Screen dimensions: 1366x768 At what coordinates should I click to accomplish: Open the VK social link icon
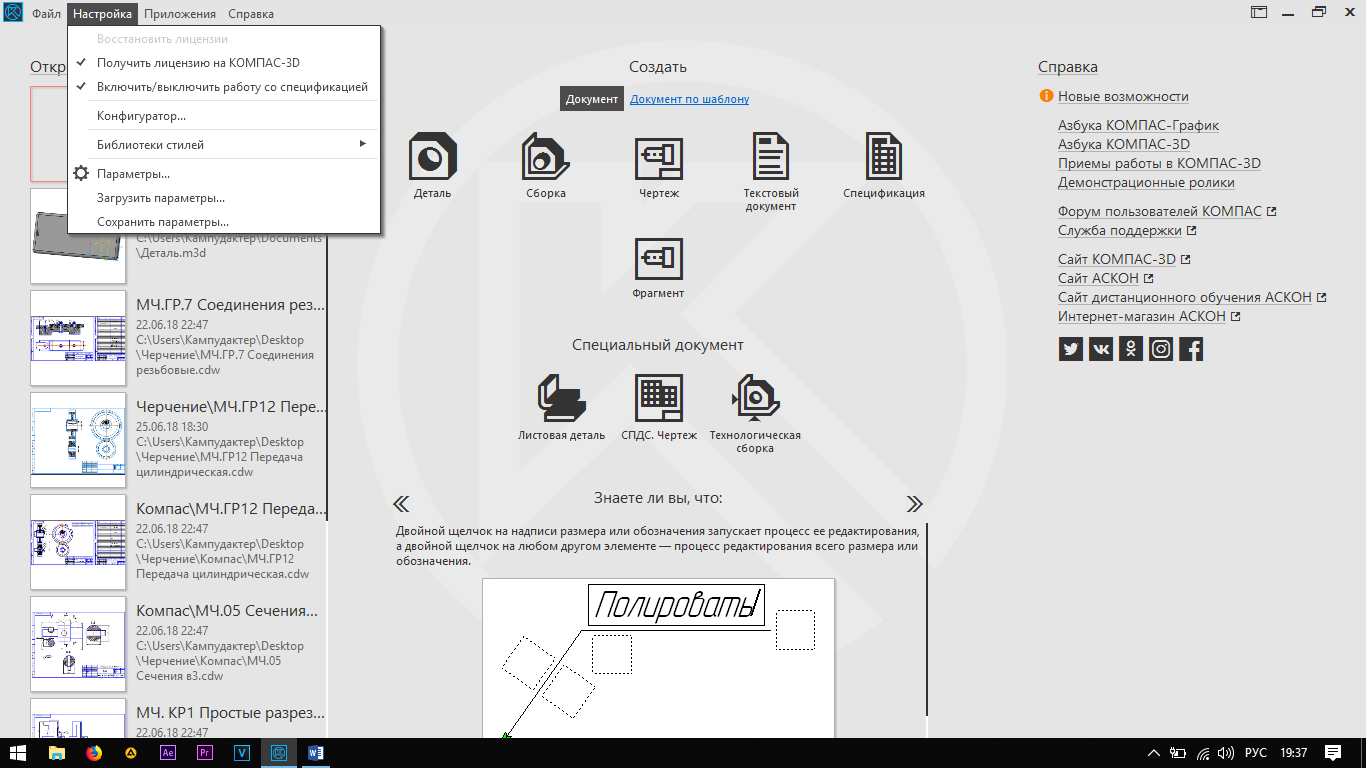tap(1101, 349)
